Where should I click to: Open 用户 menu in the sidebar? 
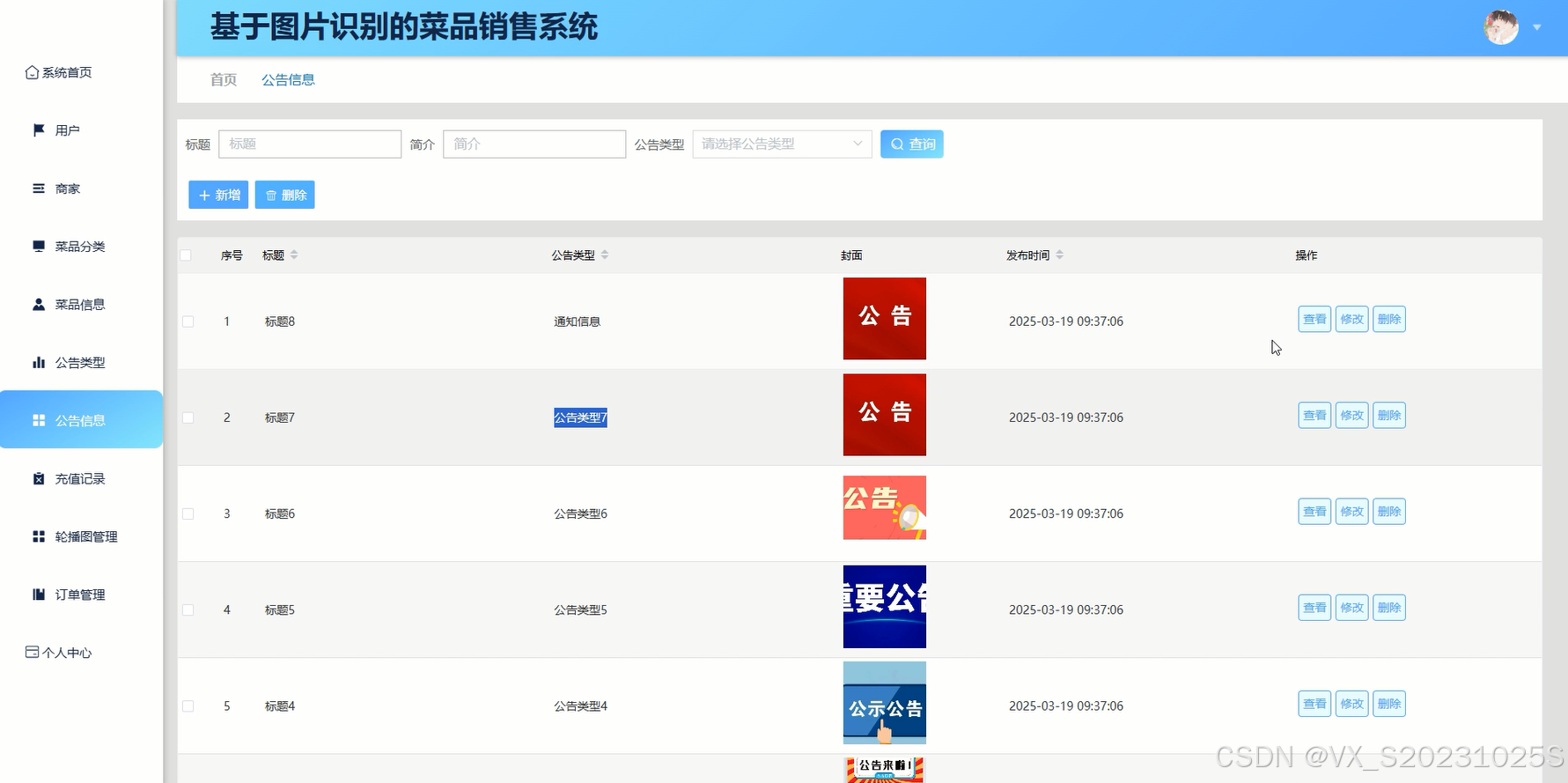[x=81, y=130]
